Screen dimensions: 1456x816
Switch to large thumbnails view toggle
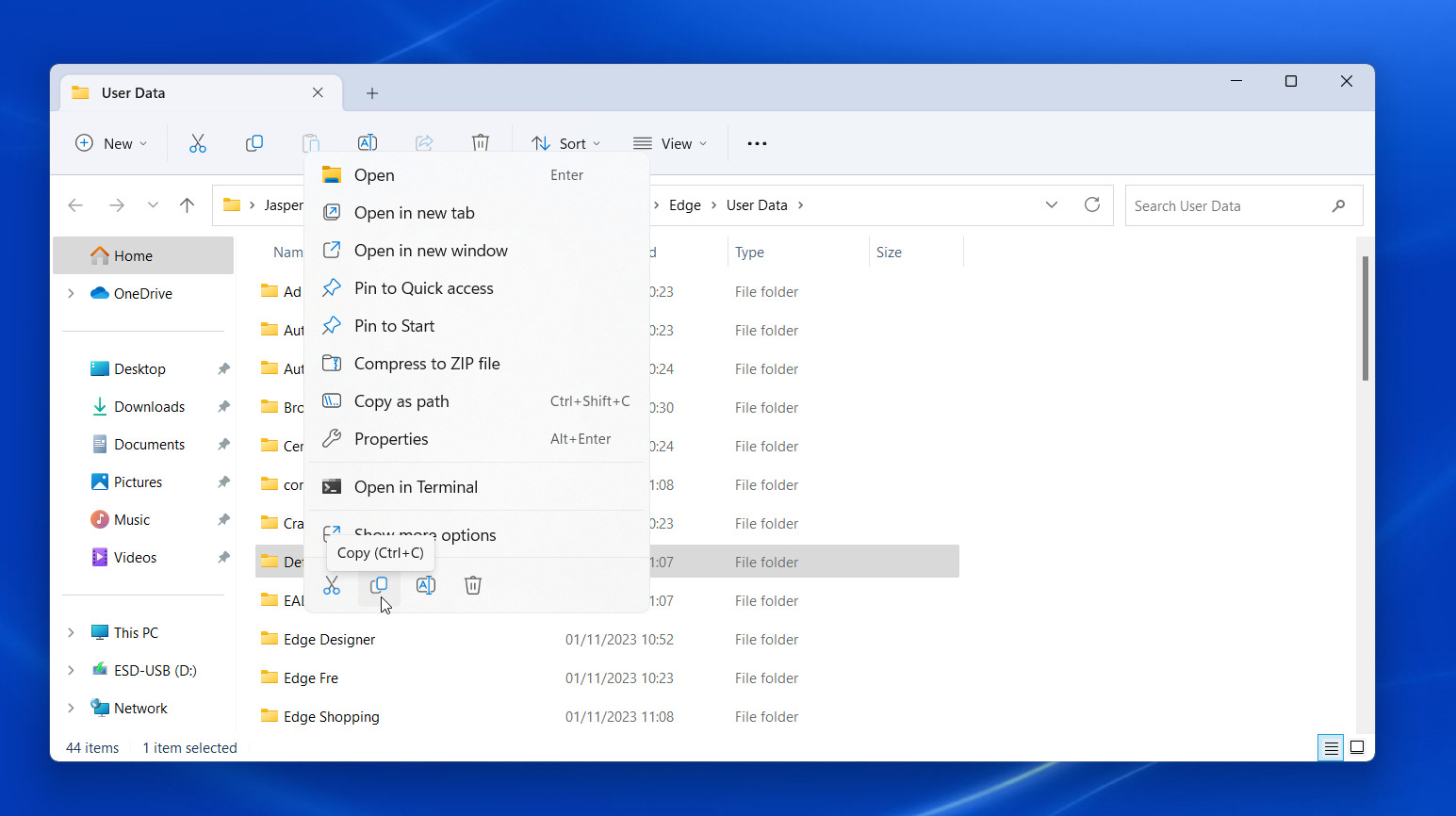point(1357,748)
